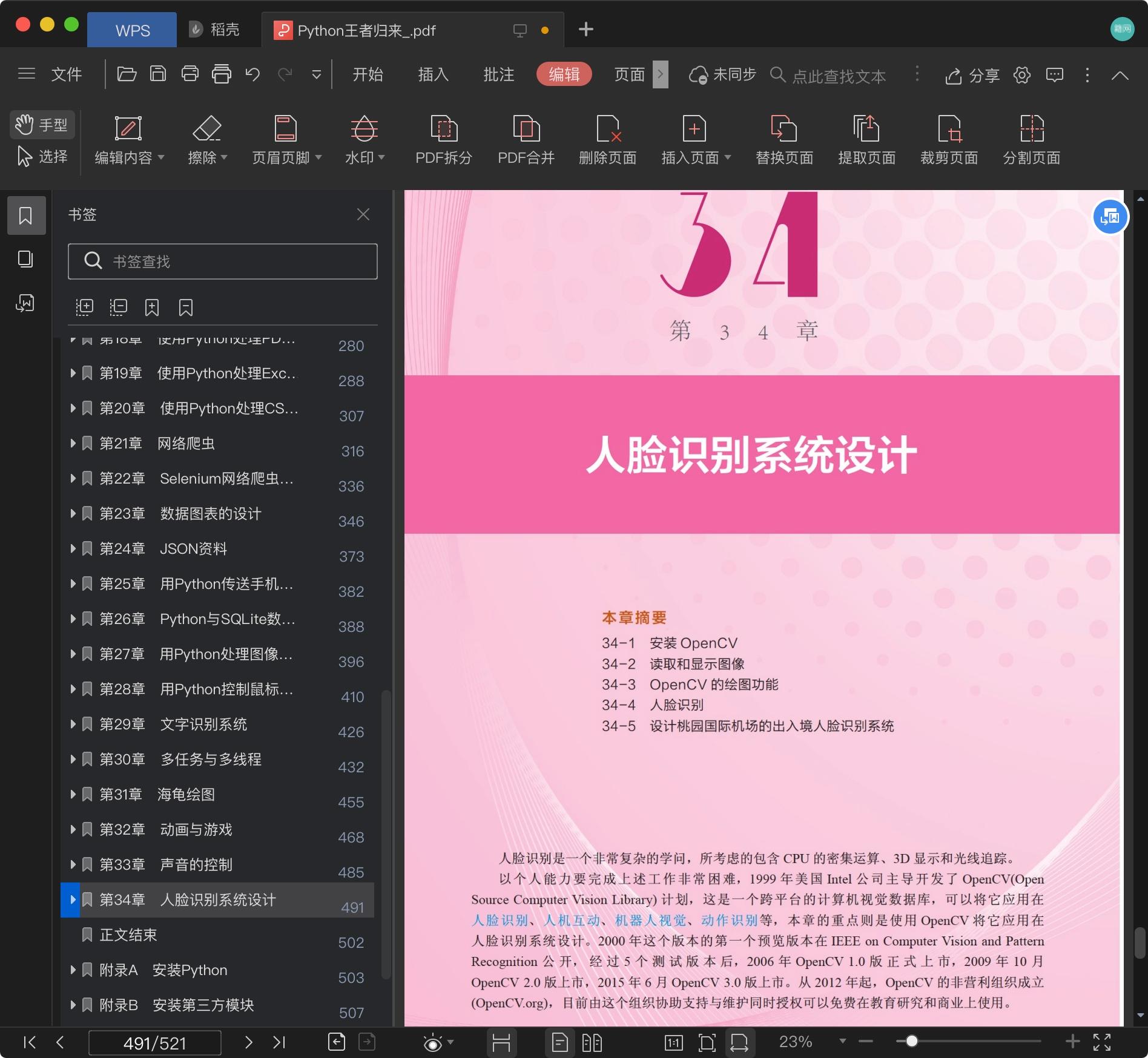Open the zoom percentage dropdown arrow
This screenshot has width=1148, height=1058.
[x=842, y=1042]
